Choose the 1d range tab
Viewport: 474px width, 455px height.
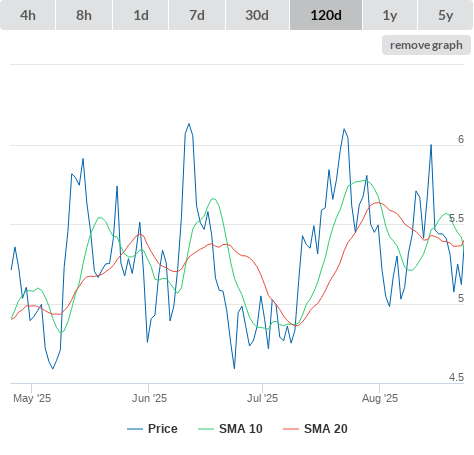click(x=141, y=15)
